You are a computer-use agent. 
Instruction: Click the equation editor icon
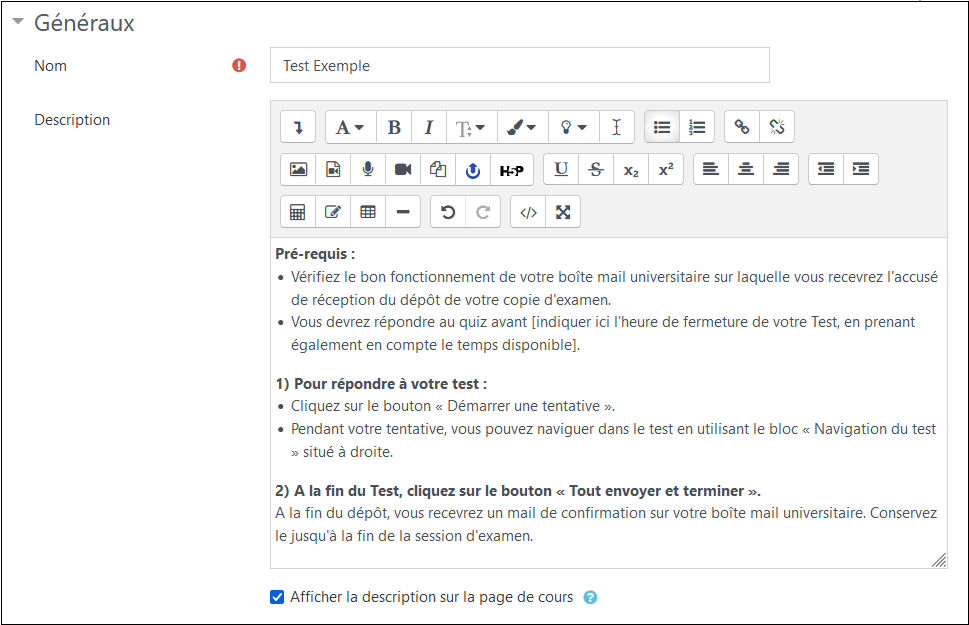(x=297, y=211)
